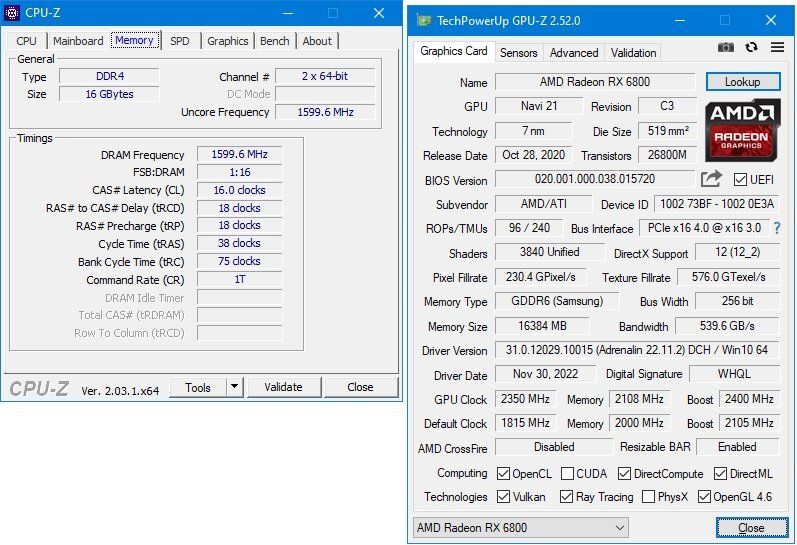Click the BIOS Version field value
This screenshot has width=797, height=545.
click(595, 179)
